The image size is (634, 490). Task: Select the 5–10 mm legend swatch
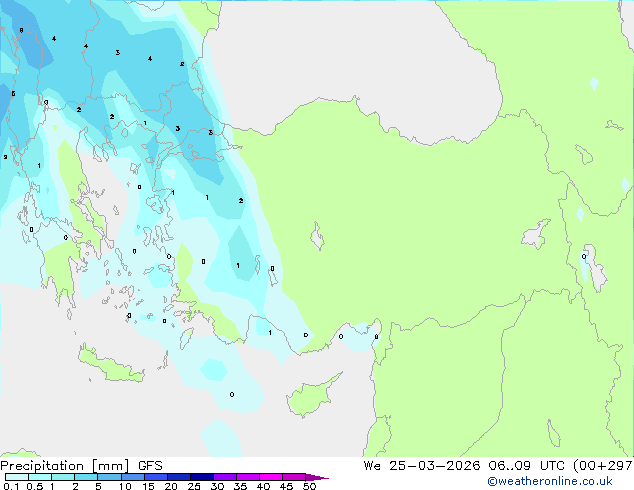pos(109,477)
